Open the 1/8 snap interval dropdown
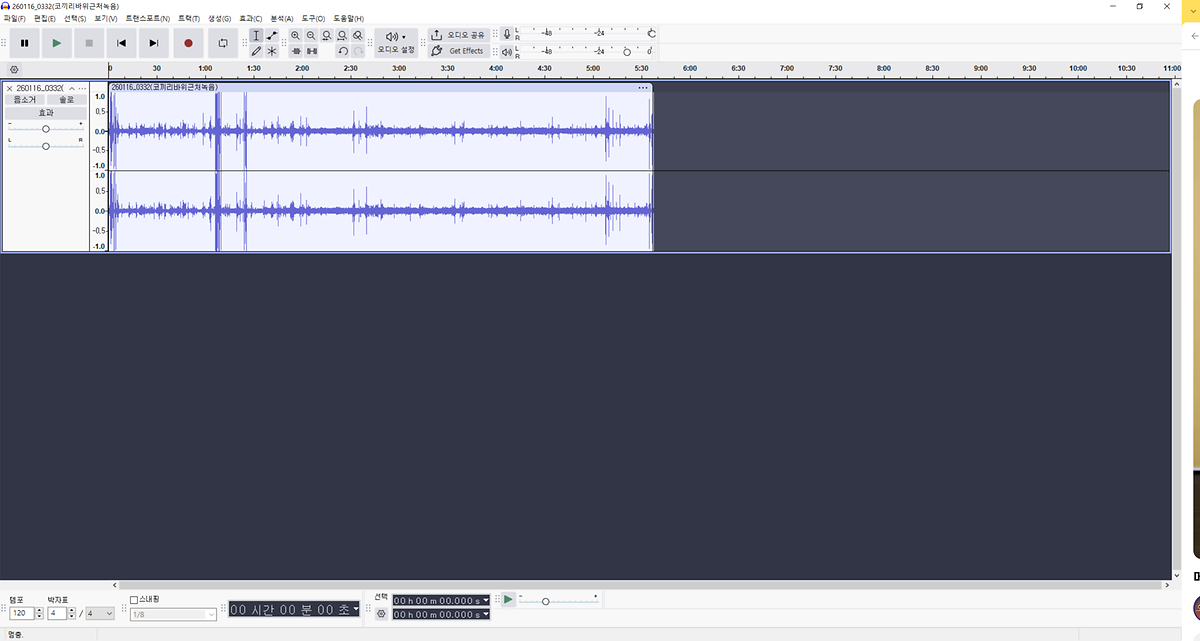This screenshot has height=641, width=1200. click(x=173, y=614)
